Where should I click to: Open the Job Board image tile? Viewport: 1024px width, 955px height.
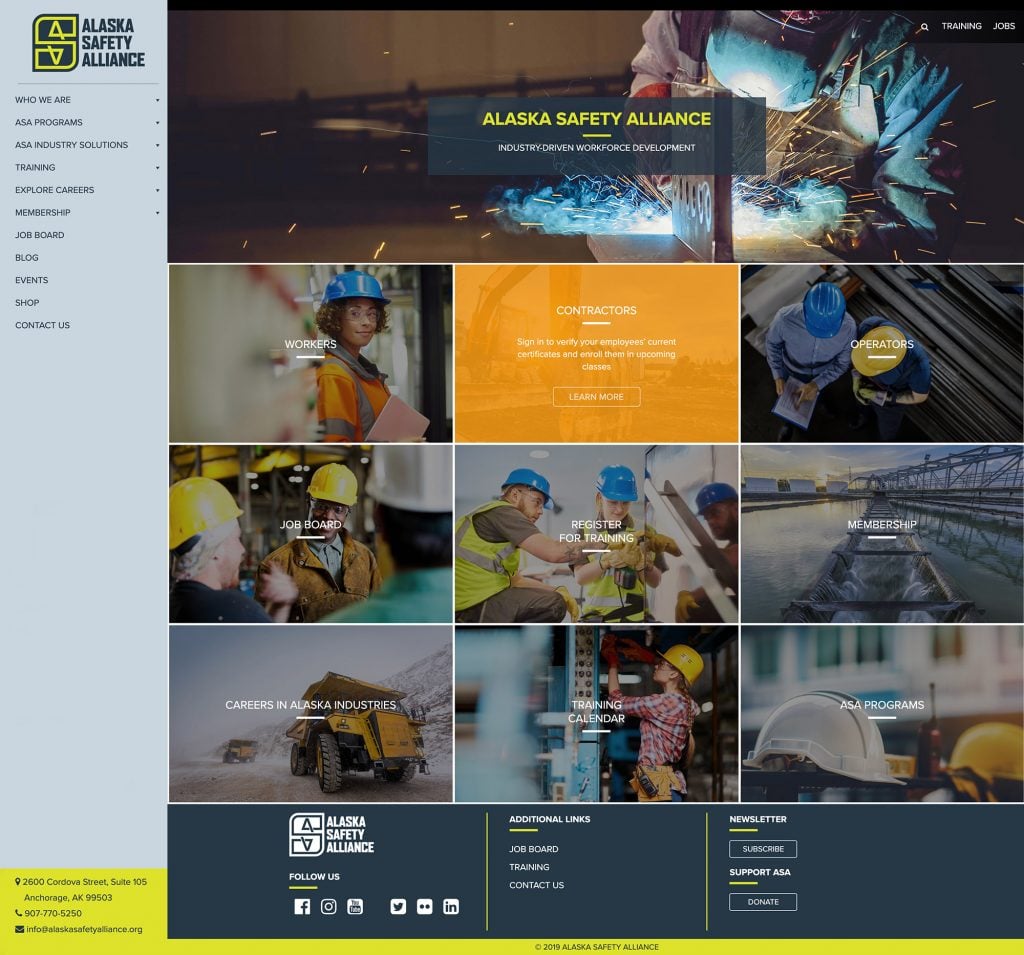coord(311,534)
